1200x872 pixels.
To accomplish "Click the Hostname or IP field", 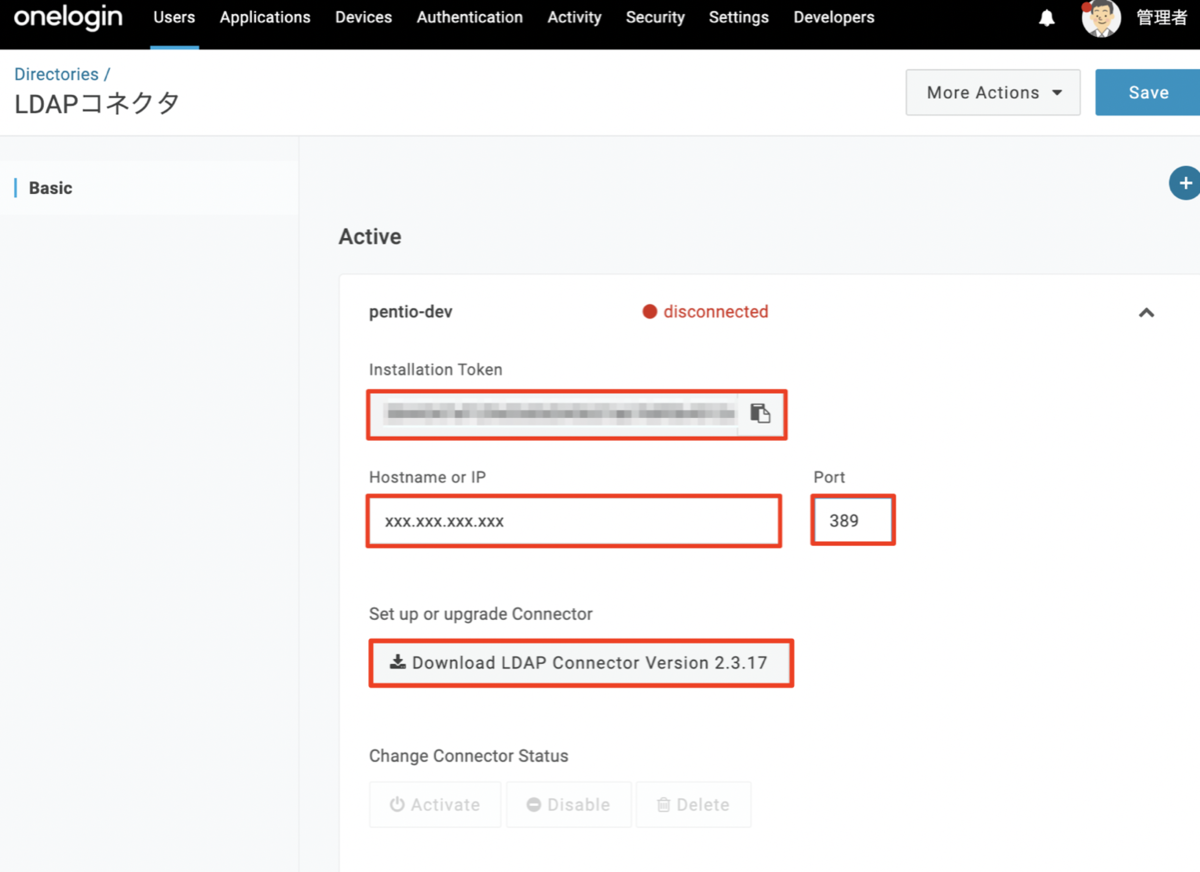I will tap(574, 521).
